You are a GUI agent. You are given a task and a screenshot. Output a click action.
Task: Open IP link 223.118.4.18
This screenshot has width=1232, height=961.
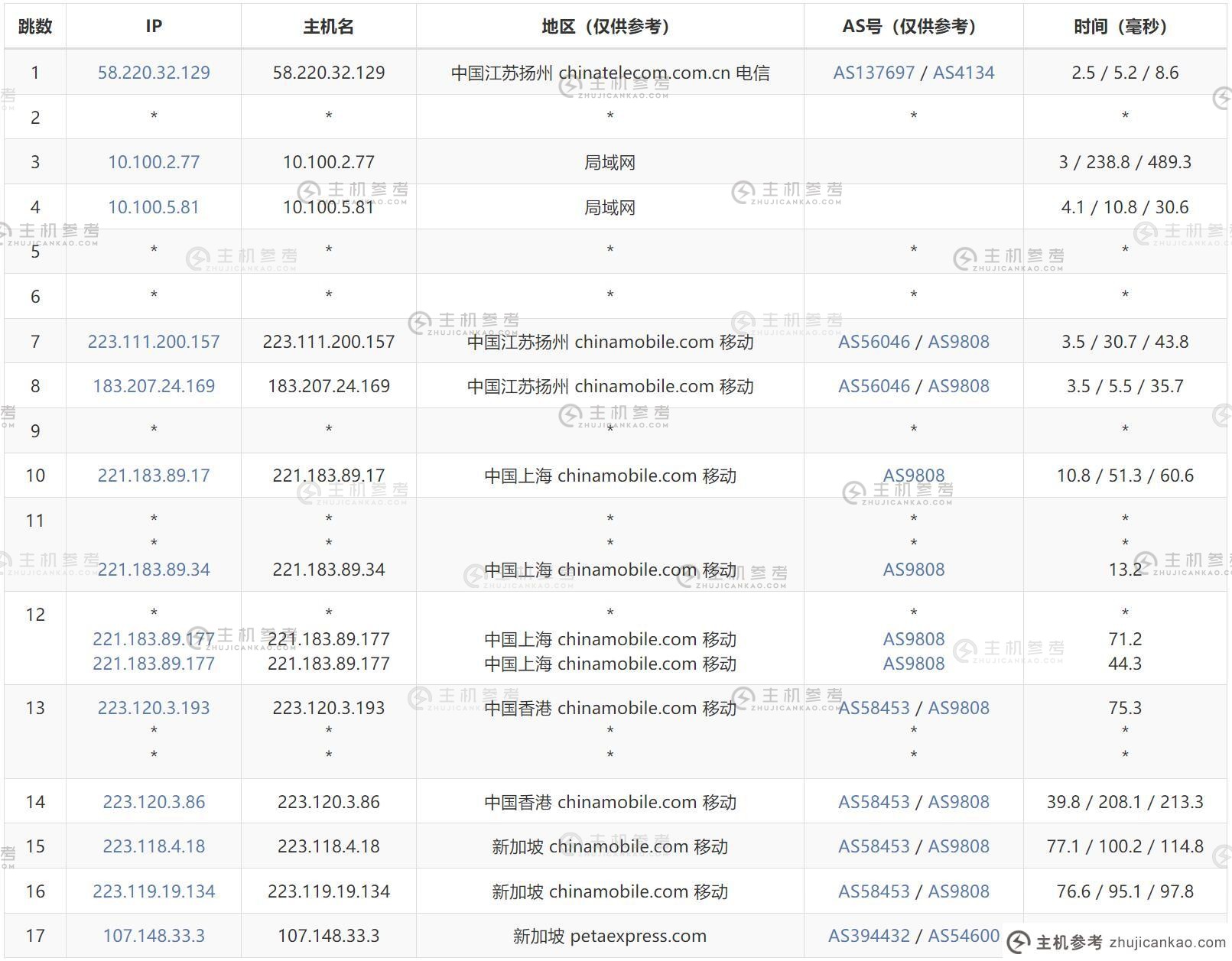click(154, 846)
